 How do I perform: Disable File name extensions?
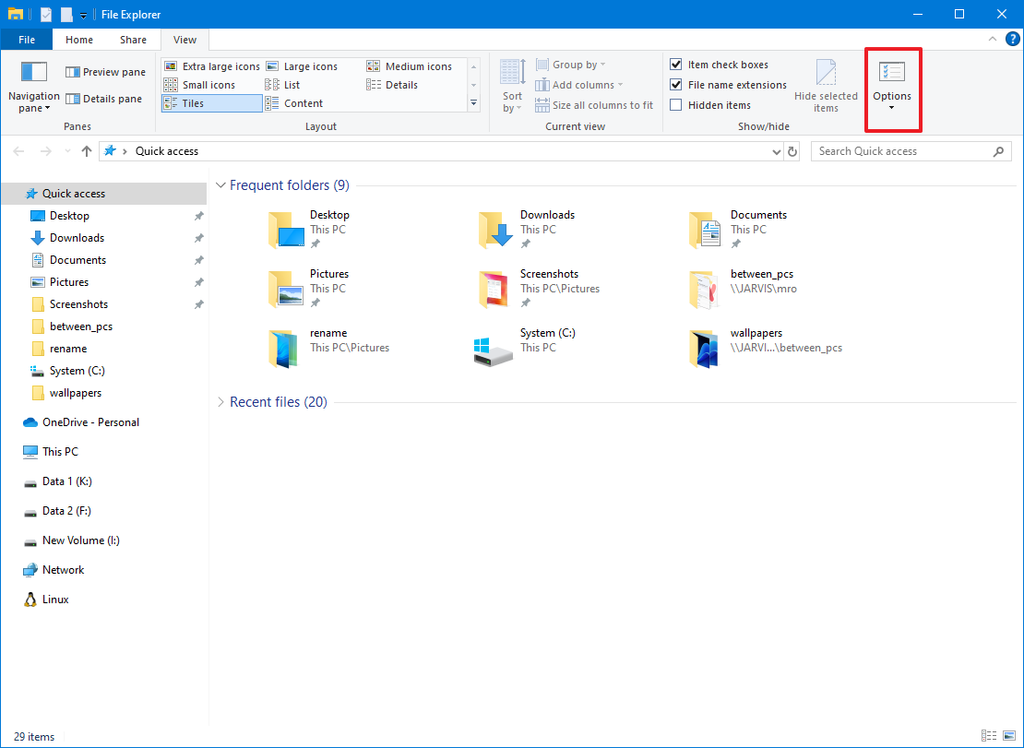(x=676, y=84)
